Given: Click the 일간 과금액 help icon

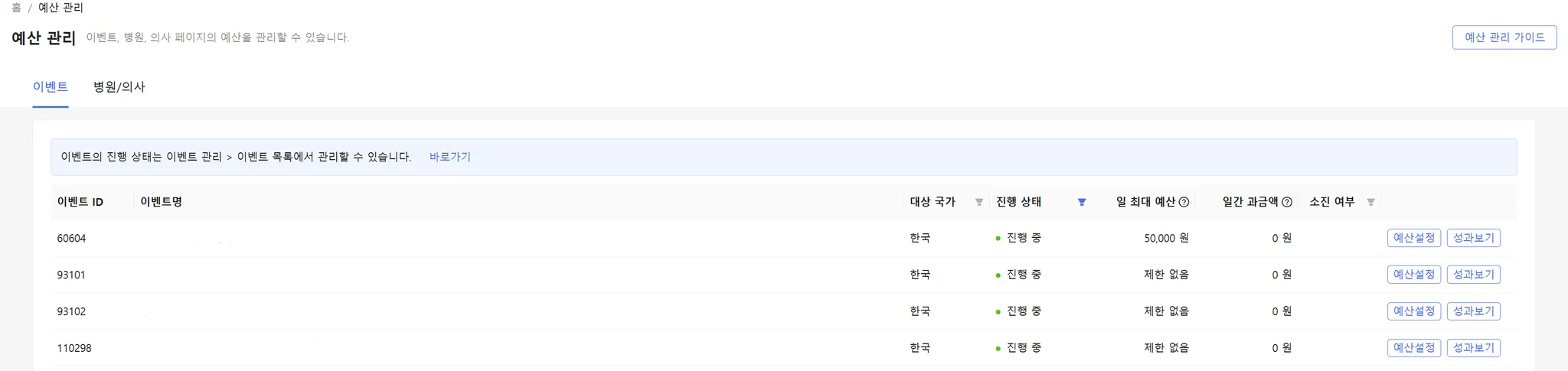Looking at the screenshot, I should point(1287,202).
